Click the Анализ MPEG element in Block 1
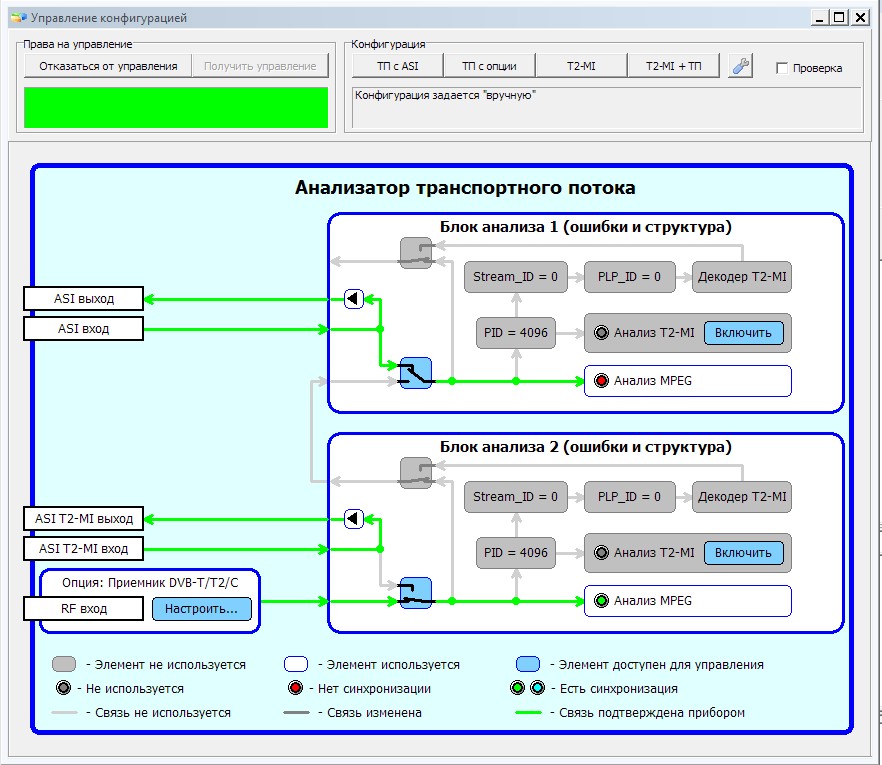Viewport: 882px width, 765px height. 688,381
